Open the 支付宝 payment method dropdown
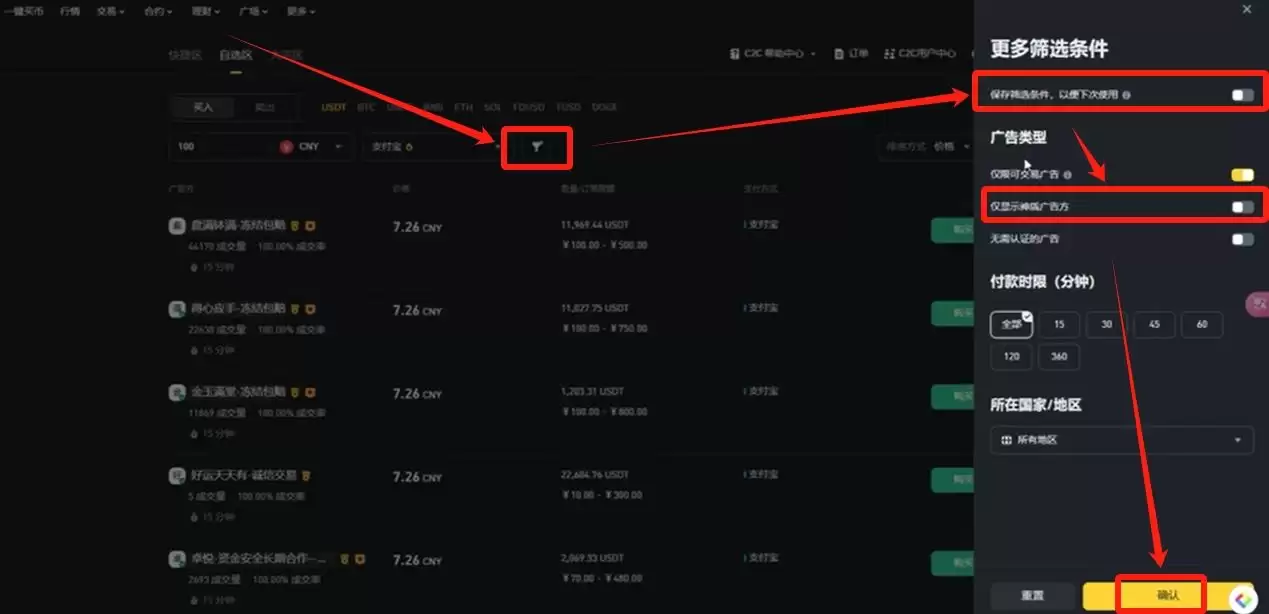This screenshot has height=614, width=1269. point(432,147)
